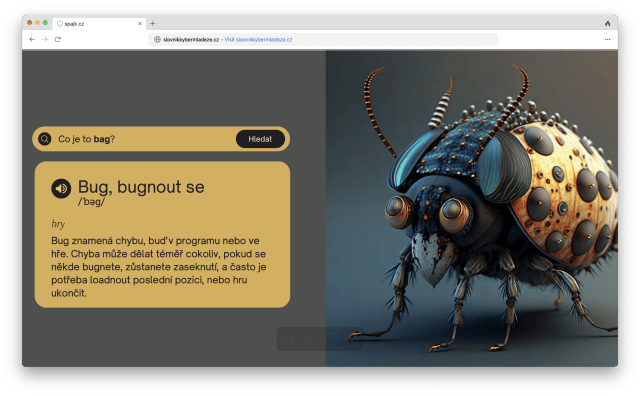Play pronunciation with the speaker icon
This screenshot has height=396, width=640.
click(x=61, y=188)
